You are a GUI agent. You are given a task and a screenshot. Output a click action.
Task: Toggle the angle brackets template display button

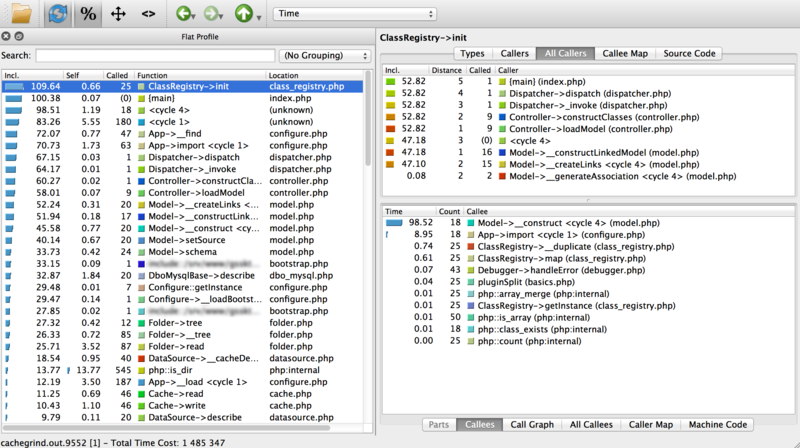point(148,13)
